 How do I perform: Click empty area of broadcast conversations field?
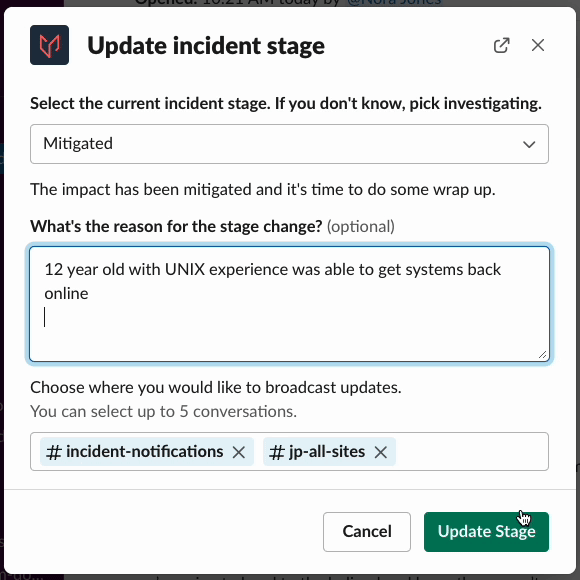click(472, 452)
